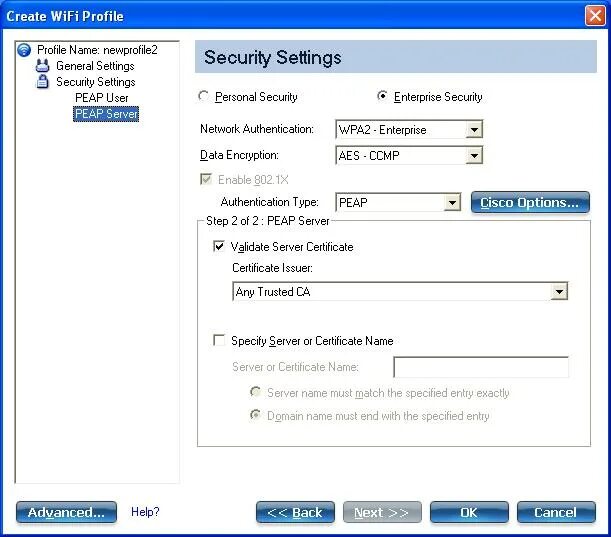The width and height of the screenshot is (611, 537).
Task: Click the Network Authentication: label
Action: pos(257,129)
